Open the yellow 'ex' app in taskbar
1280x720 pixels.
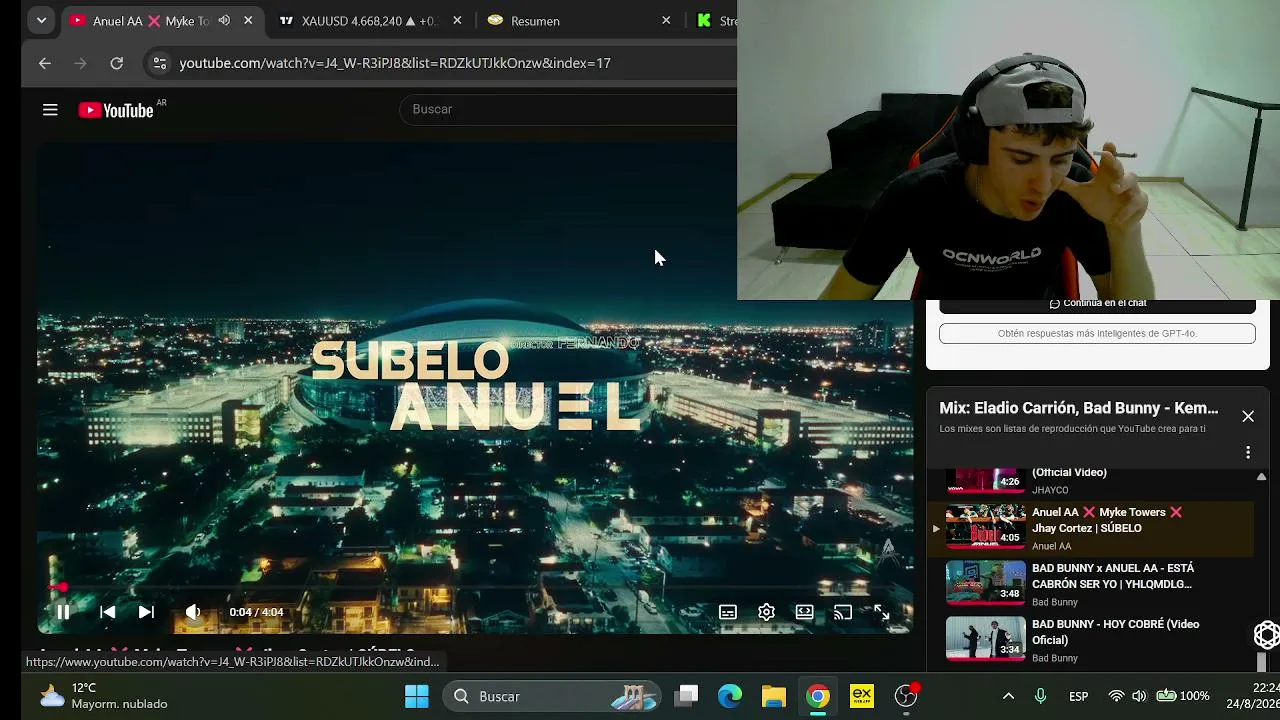862,696
